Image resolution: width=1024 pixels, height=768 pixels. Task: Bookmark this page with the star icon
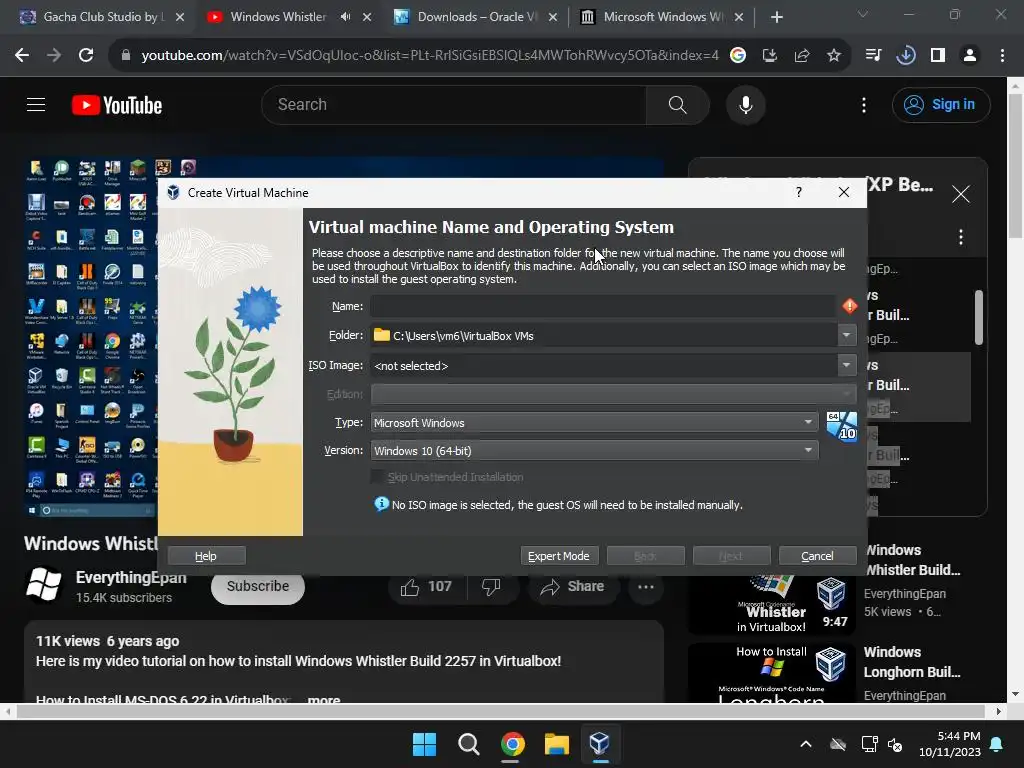(833, 56)
